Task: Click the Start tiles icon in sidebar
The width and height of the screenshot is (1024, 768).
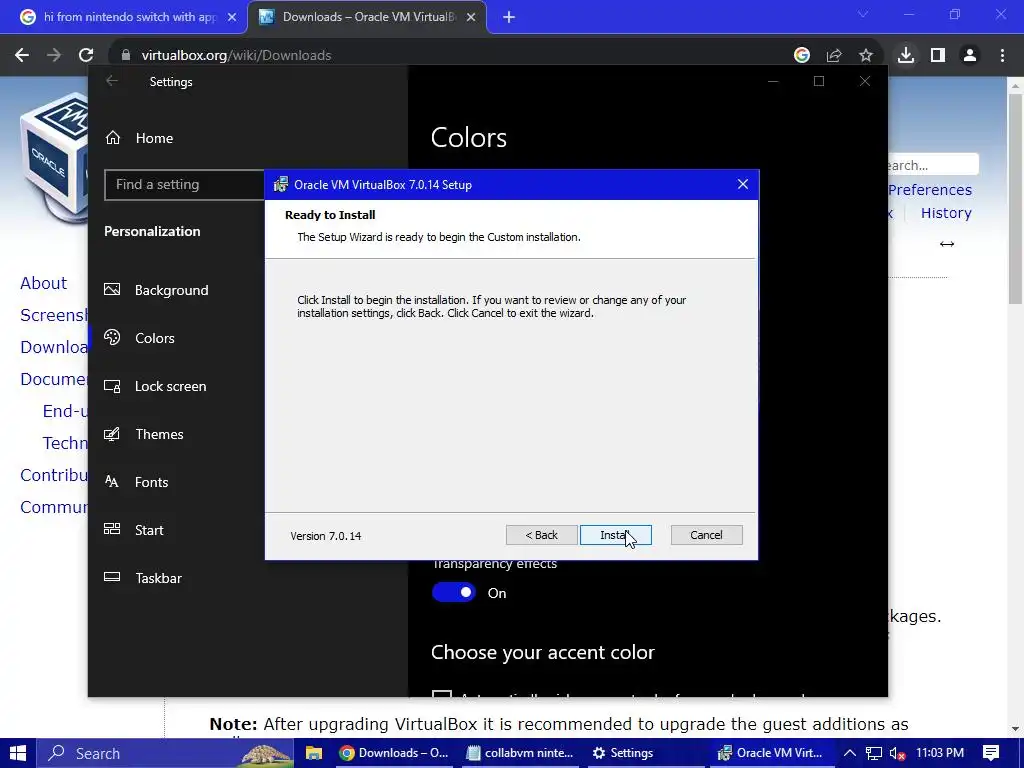Action: pos(112,529)
